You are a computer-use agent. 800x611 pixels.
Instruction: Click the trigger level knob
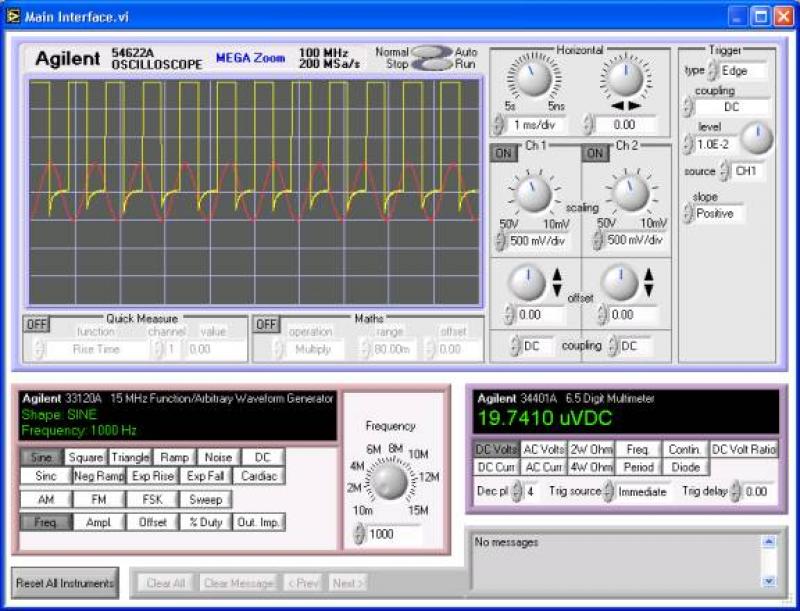click(757, 138)
